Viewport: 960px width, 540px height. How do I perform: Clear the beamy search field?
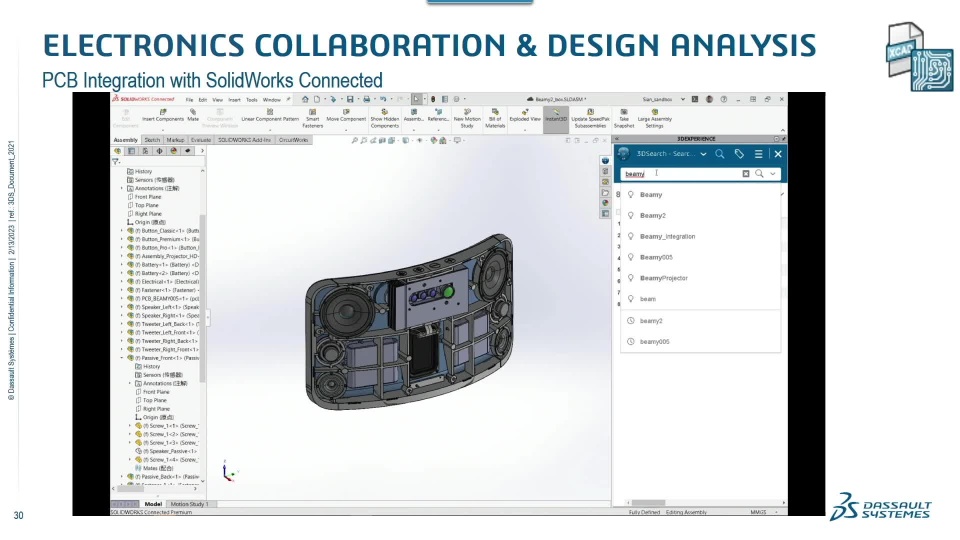click(746, 174)
